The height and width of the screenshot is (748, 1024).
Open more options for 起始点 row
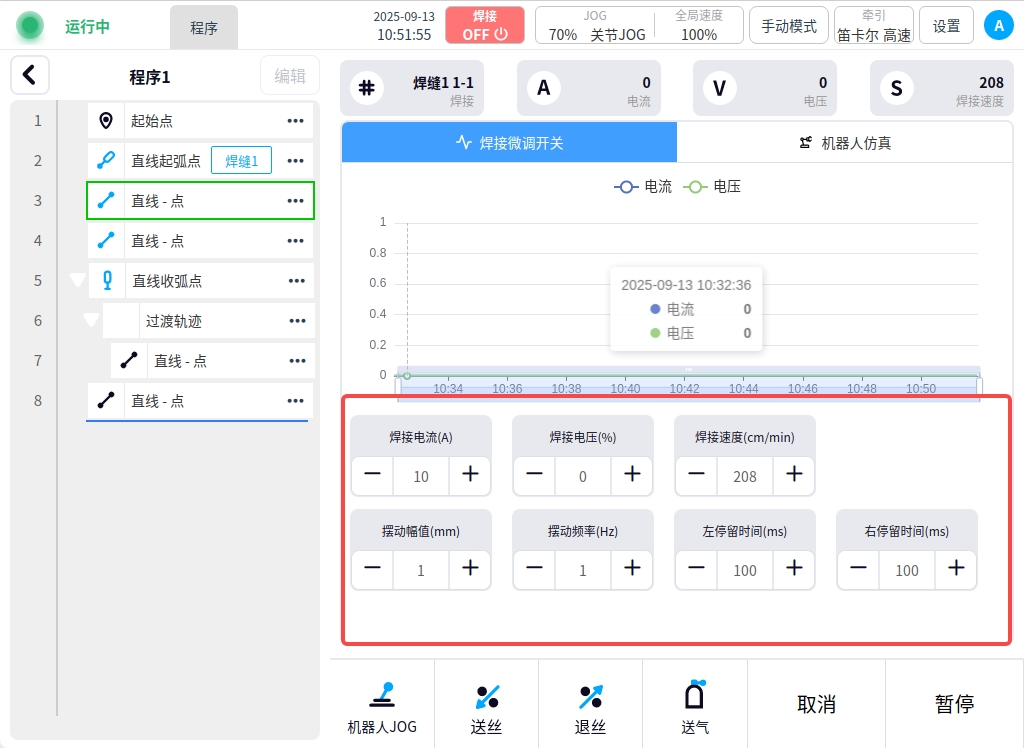tap(295, 121)
